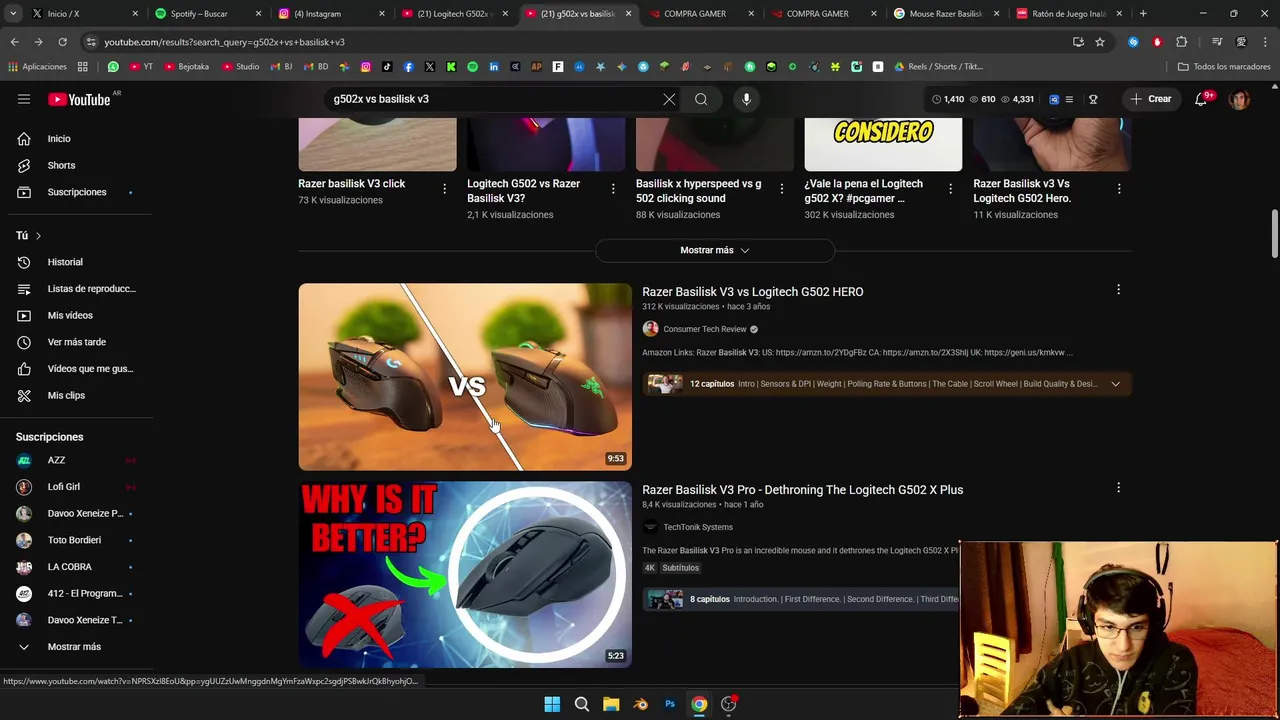Open options for Basilisk x hyperspeed short

[x=782, y=188]
